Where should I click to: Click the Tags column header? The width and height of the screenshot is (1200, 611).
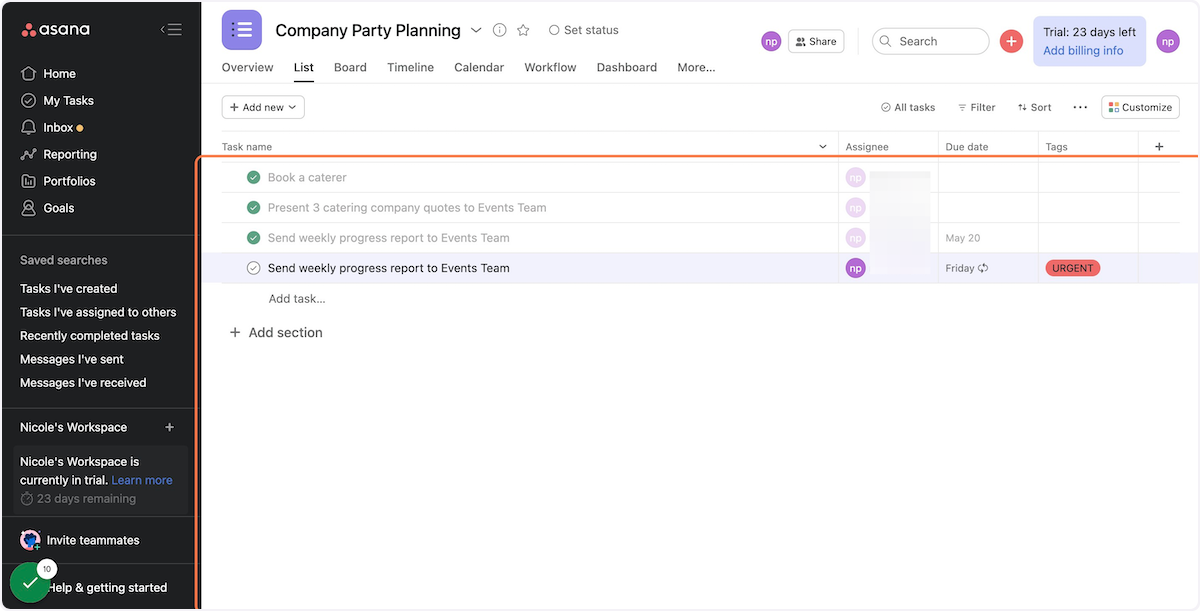click(1057, 147)
